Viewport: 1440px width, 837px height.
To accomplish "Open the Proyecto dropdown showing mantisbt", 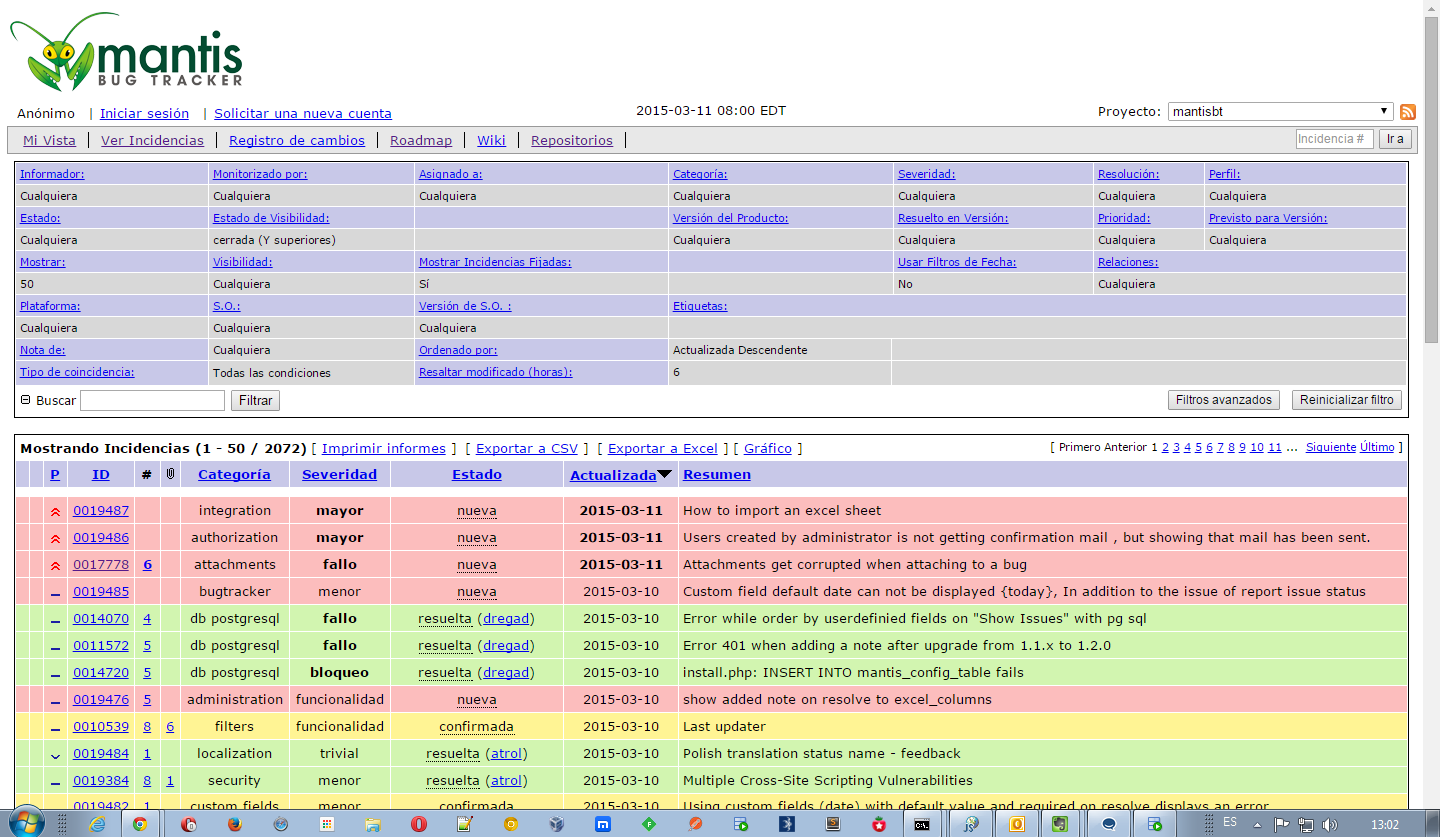I will pyautogui.click(x=1280, y=112).
